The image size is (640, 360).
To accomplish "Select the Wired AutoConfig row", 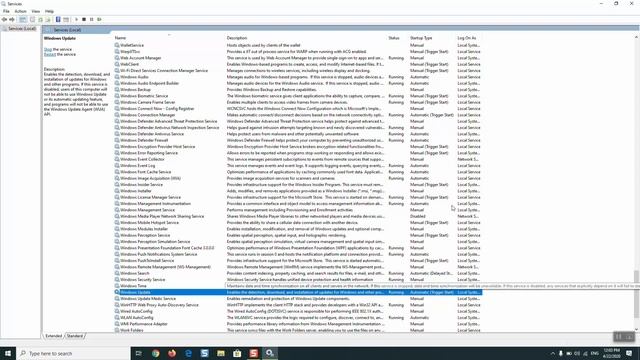I will [298, 311].
